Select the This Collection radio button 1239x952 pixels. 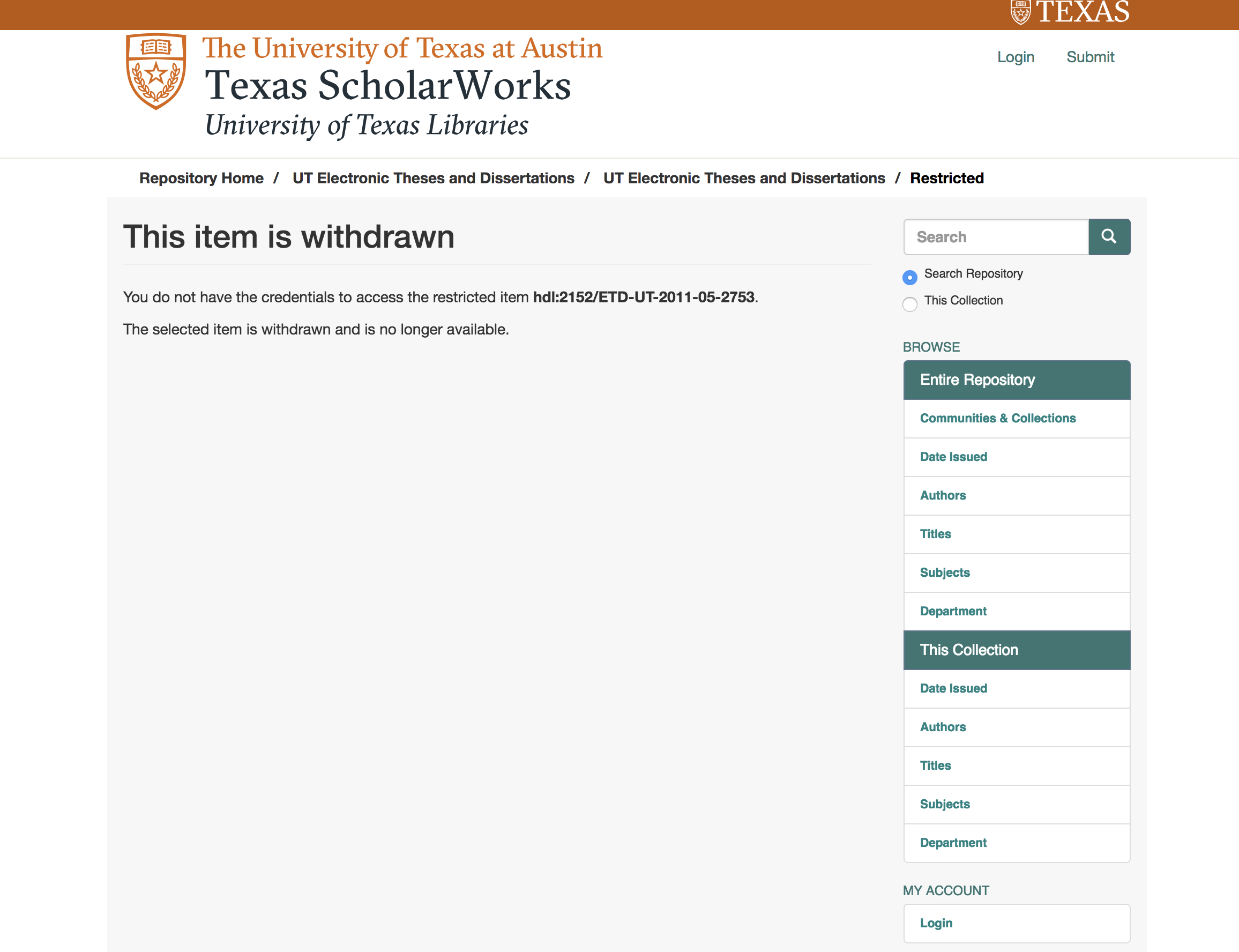click(909, 304)
